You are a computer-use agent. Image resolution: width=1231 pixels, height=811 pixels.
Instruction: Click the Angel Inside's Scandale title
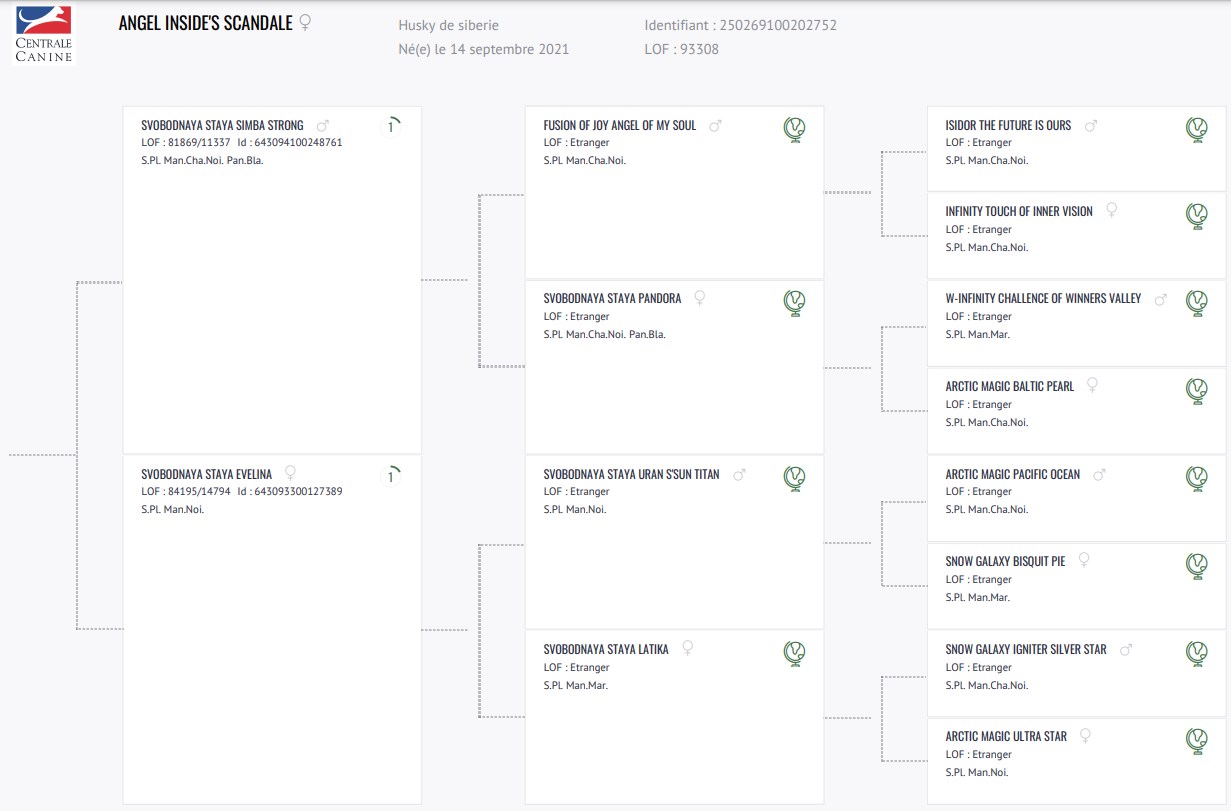tap(205, 23)
